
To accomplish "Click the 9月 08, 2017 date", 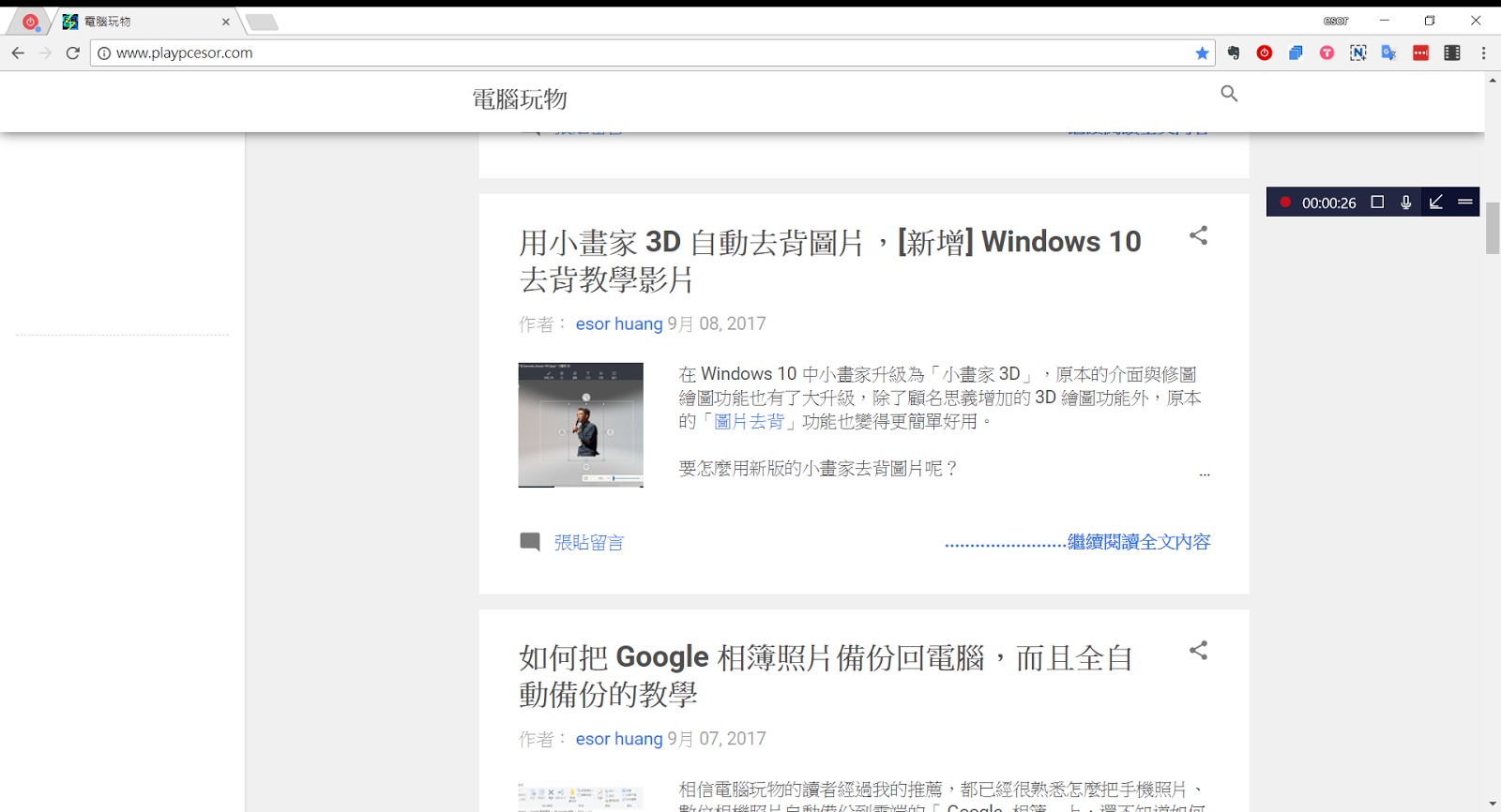I will tap(717, 323).
